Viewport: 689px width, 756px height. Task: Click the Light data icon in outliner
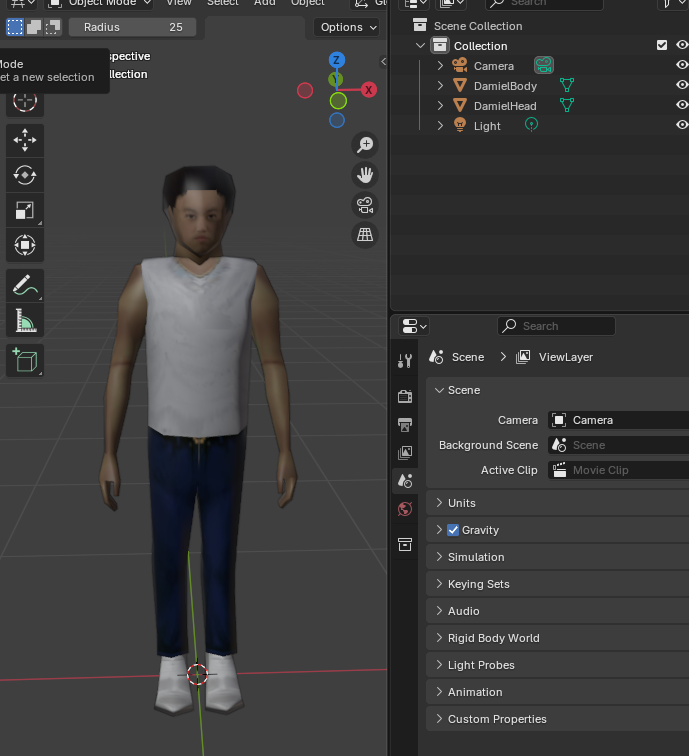(x=531, y=125)
